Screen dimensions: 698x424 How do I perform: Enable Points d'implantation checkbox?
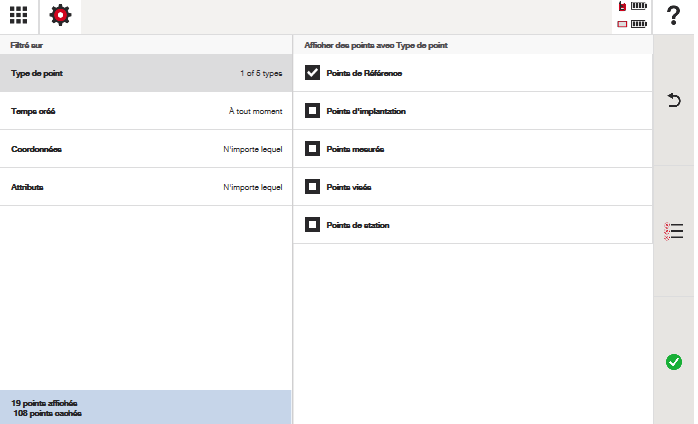(312, 111)
